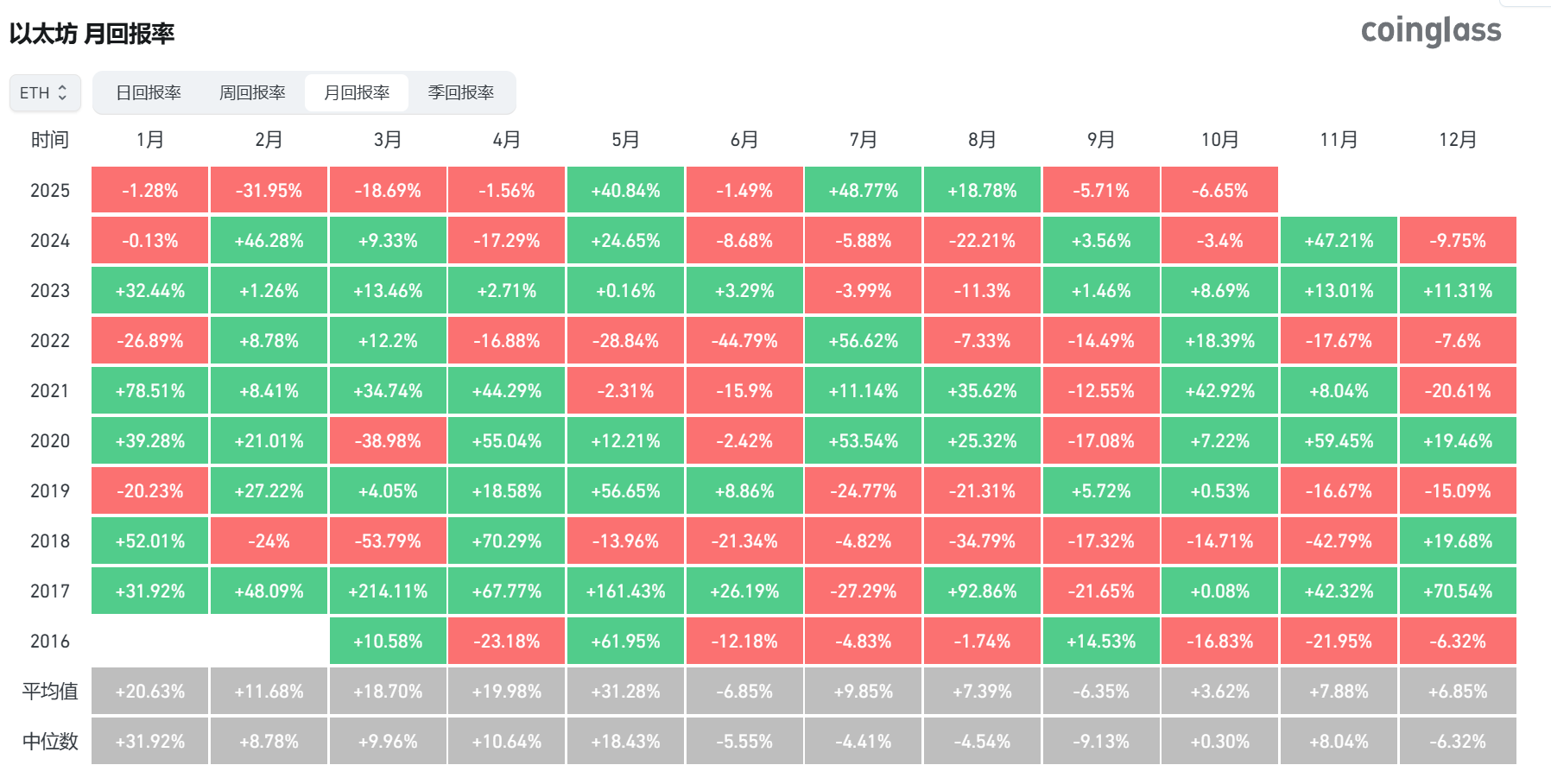Switch to the 周回报率 tab
This screenshot has height=784, width=1551.
252,92
